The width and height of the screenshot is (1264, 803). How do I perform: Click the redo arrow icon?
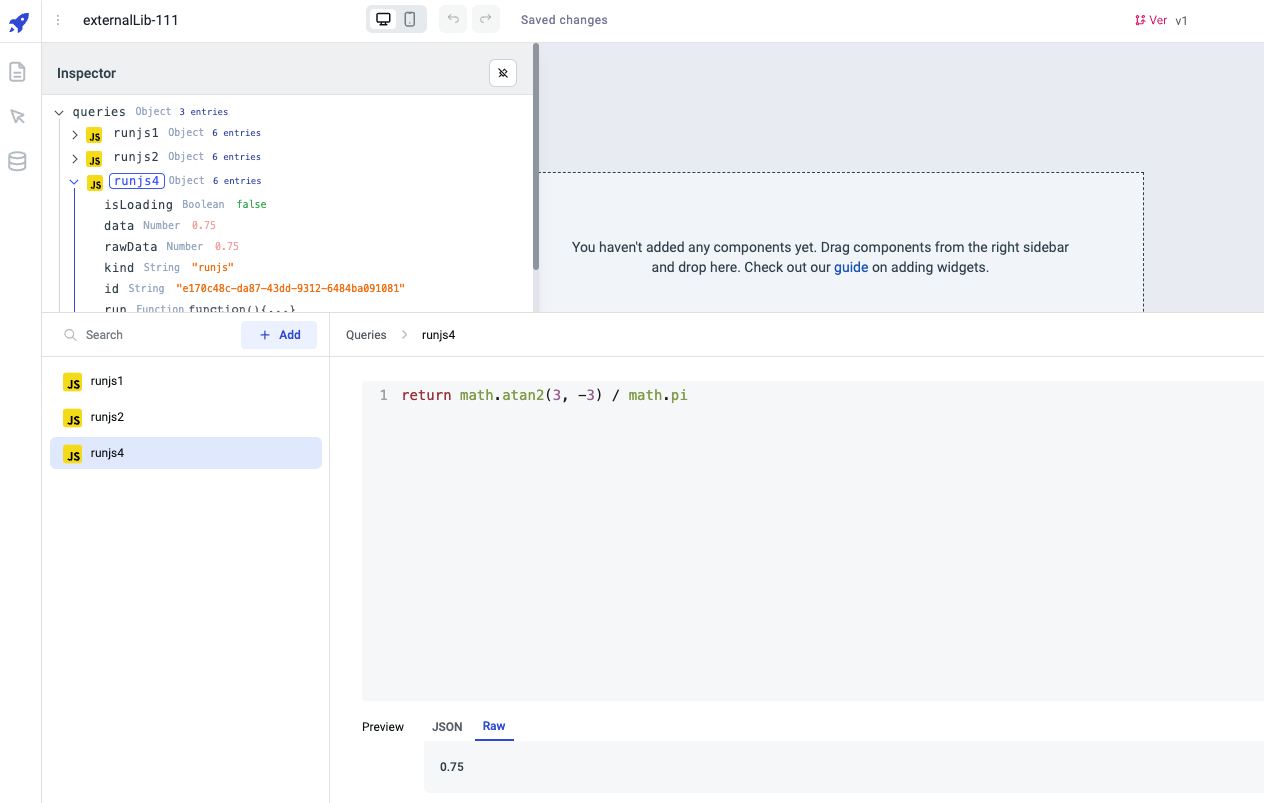485,20
